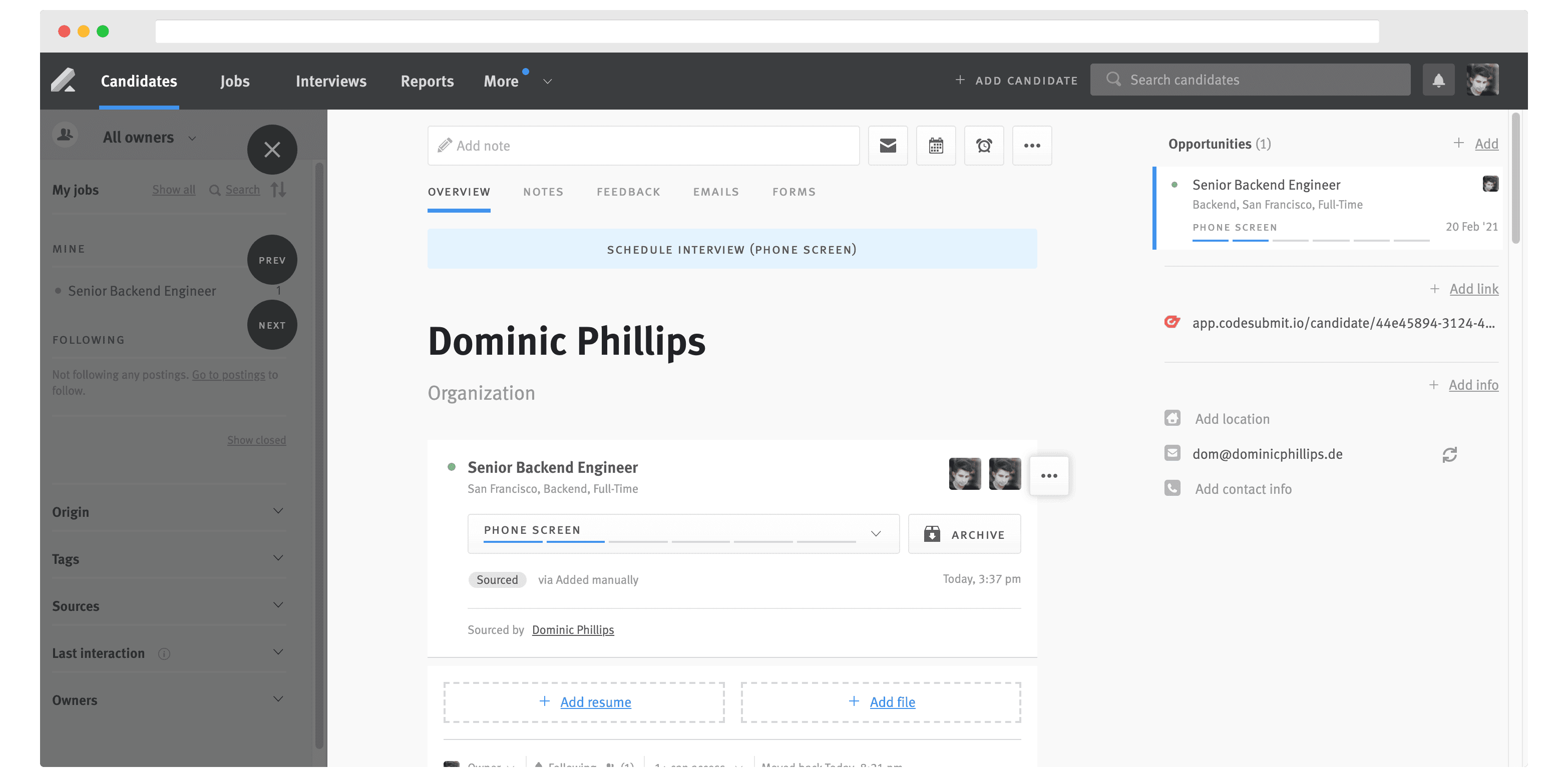Go to the Jobs menu item

(x=234, y=81)
